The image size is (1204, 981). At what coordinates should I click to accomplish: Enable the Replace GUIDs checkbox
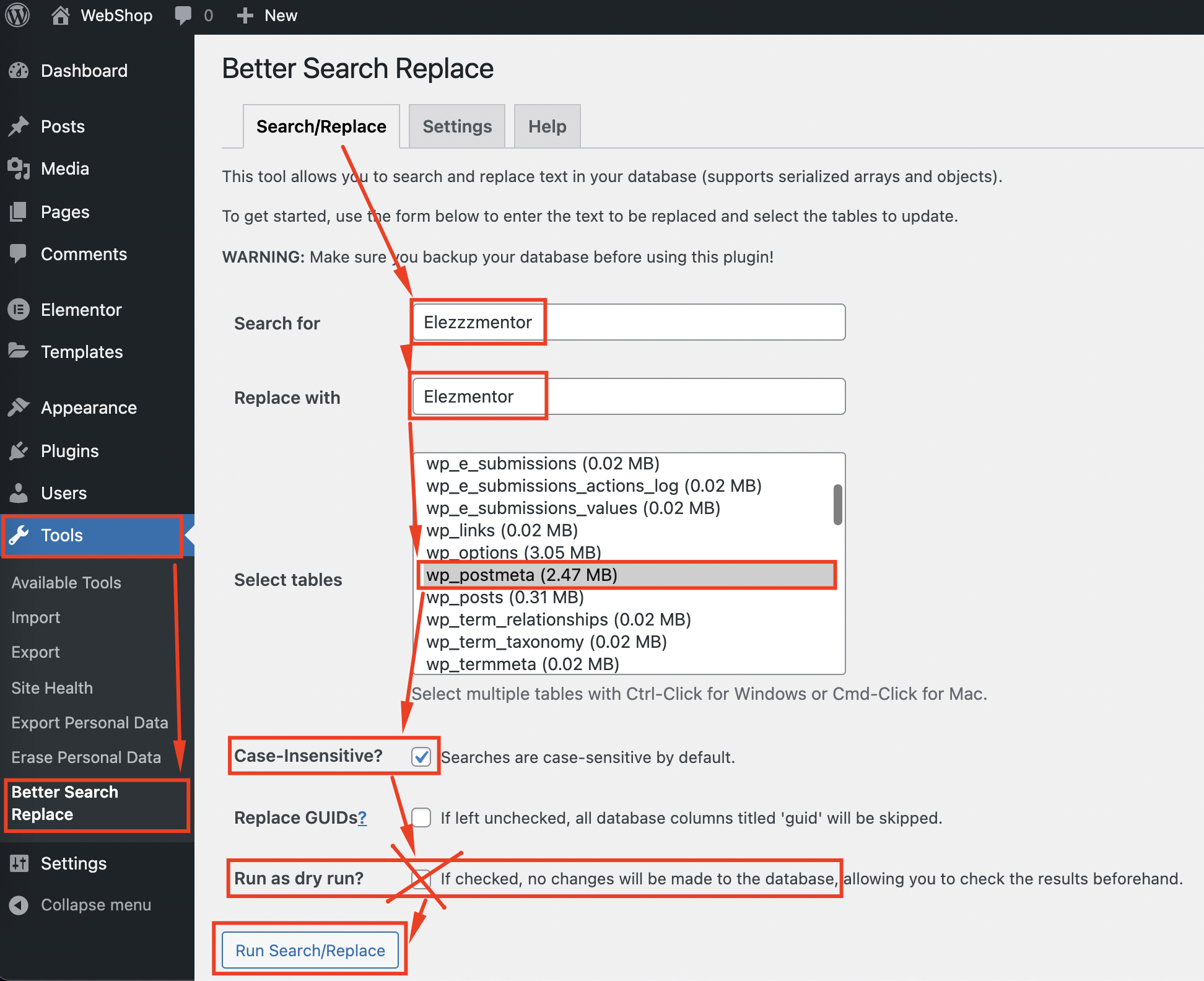421,817
